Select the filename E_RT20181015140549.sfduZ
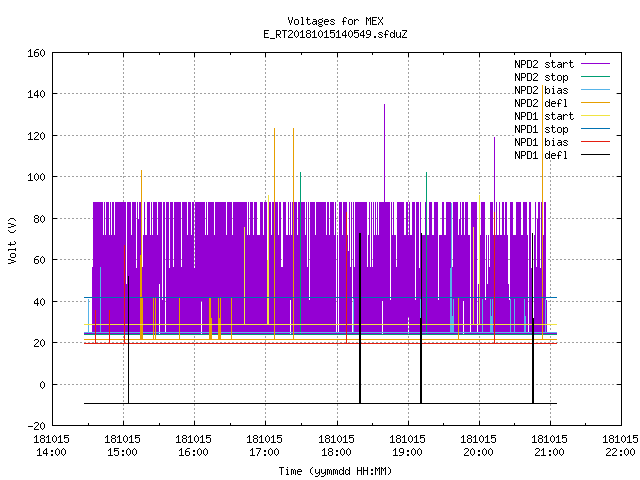 pyautogui.click(x=335, y=34)
